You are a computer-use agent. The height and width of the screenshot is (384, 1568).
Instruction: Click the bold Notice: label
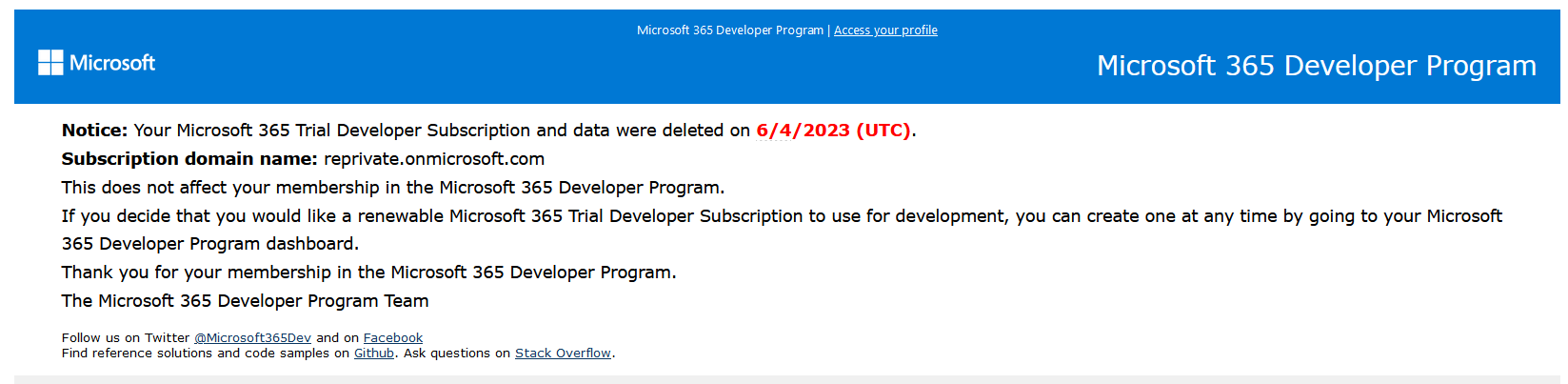coord(94,131)
